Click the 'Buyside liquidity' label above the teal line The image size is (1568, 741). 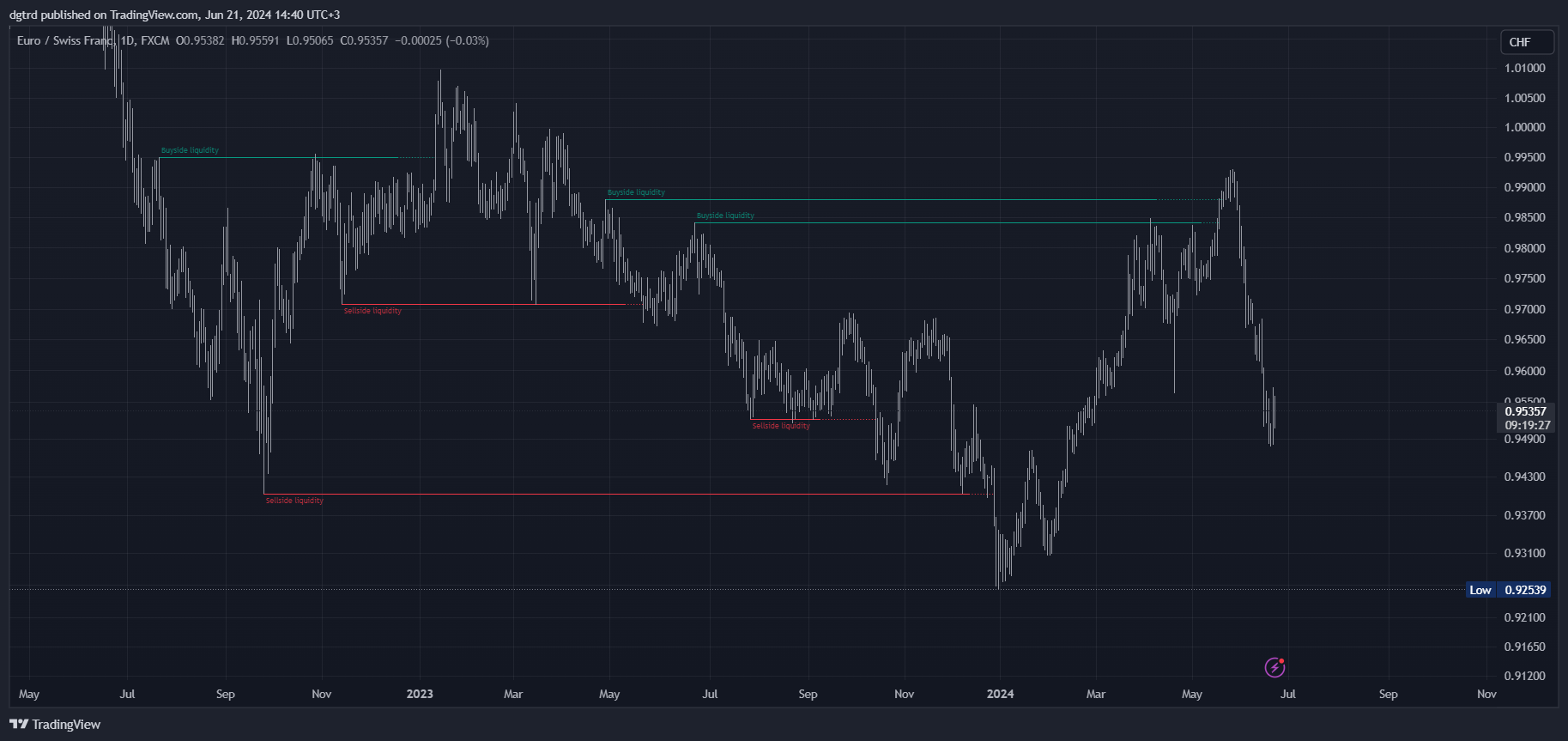636,192
